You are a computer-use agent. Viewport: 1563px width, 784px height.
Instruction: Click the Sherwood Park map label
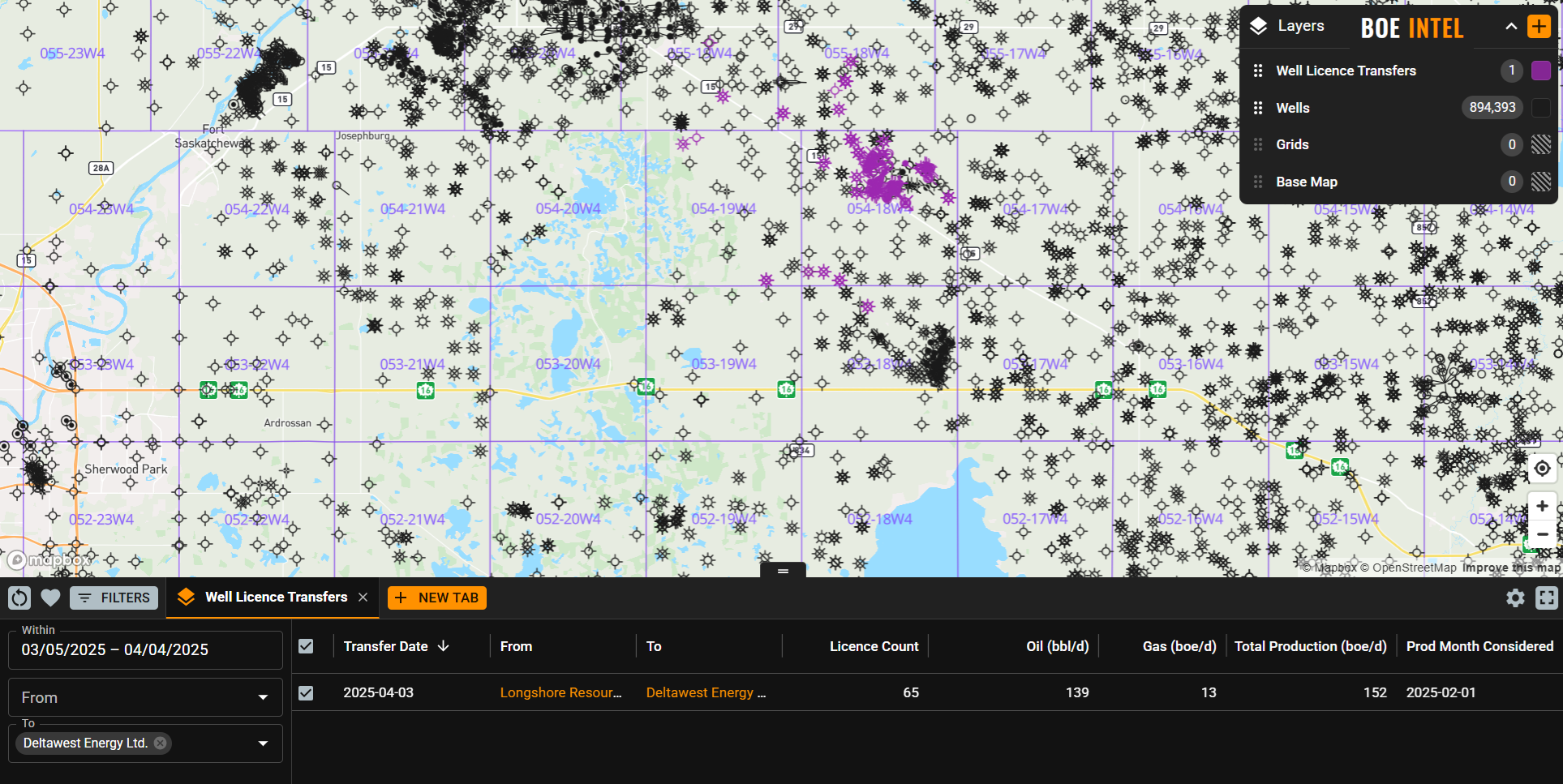(x=126, y=469)
